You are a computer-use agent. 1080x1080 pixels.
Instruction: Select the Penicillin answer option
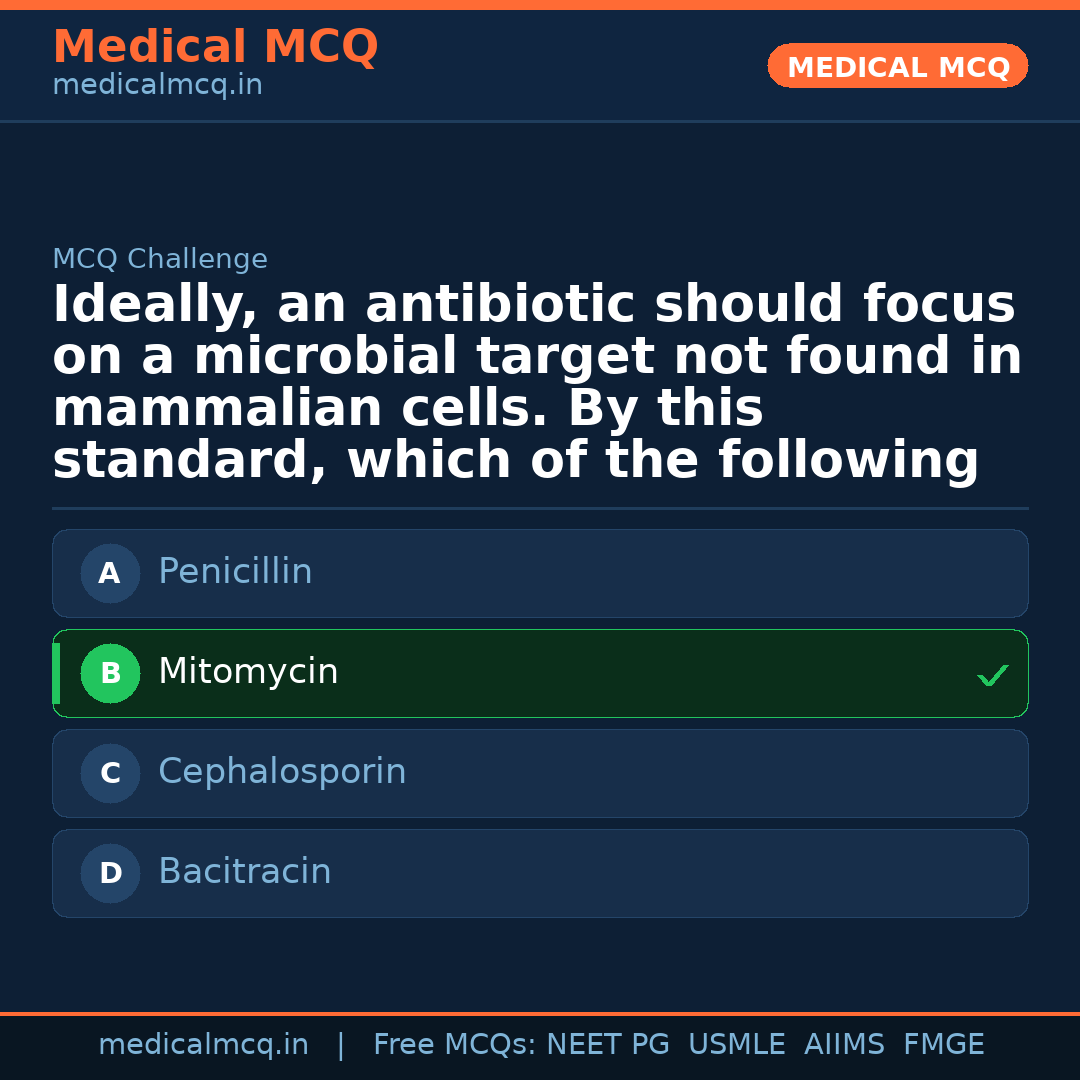[x=540, y=574]
